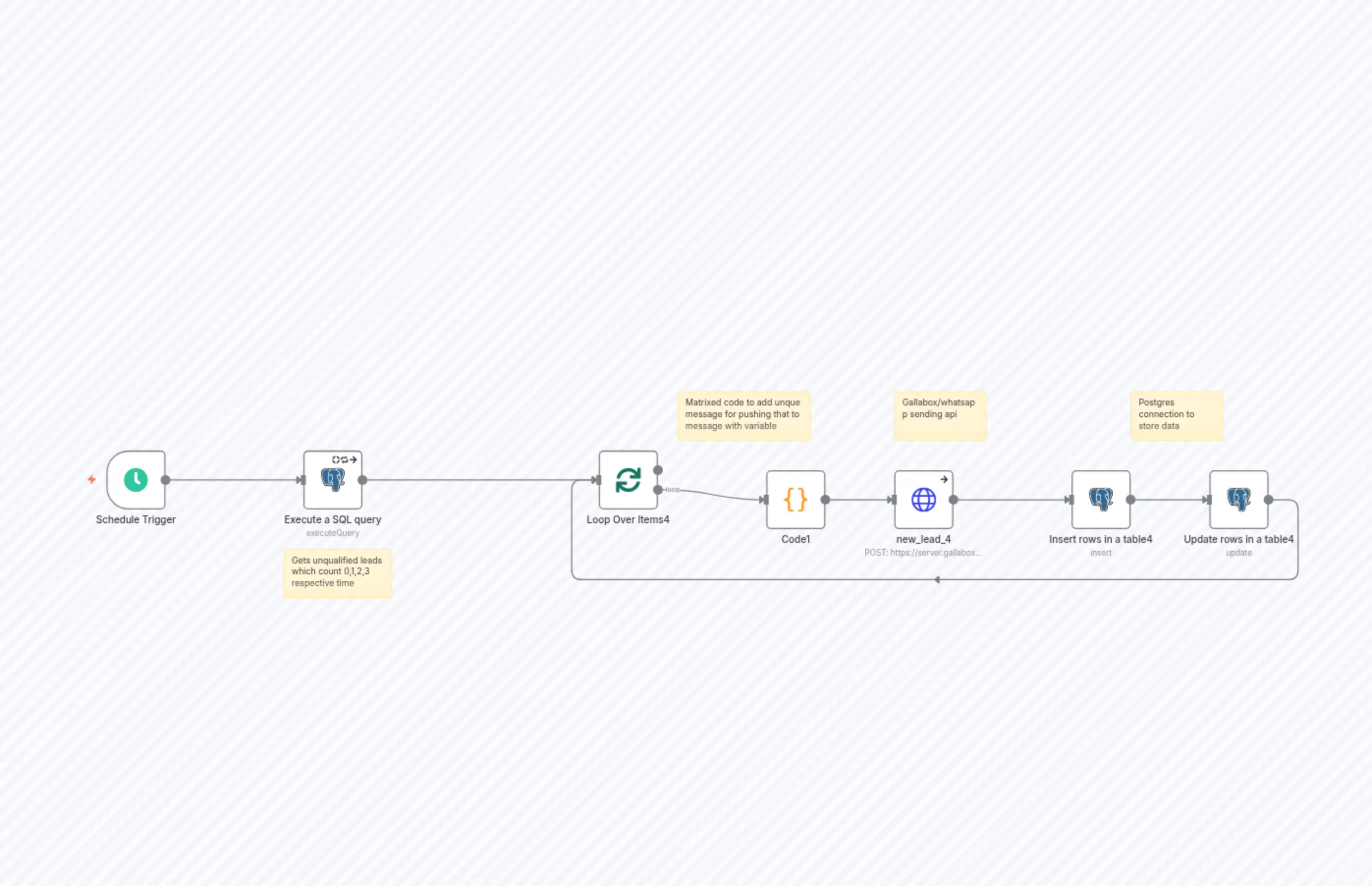Click the executeQuery subtitle under Execute a SQL query
Image resolution: width=1372 pixels, height=886 pixels.
[332, 534]
